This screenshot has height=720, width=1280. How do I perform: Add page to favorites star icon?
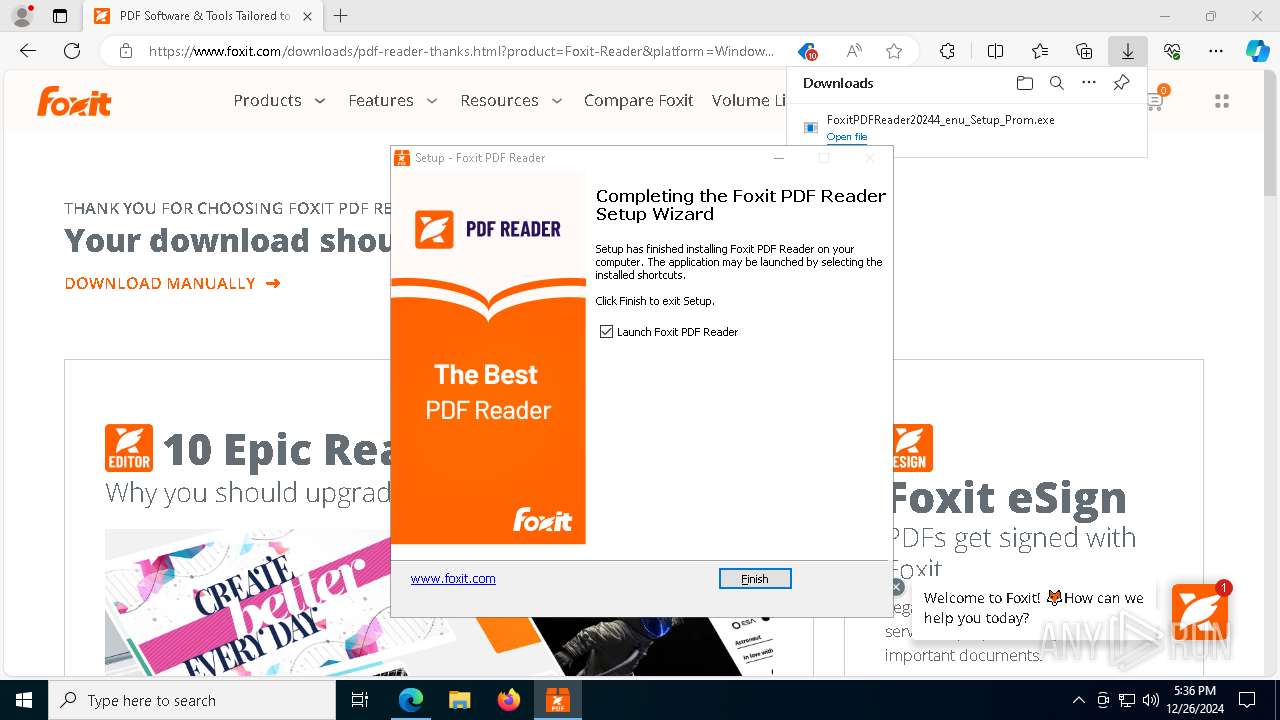[x=894, y=51]
